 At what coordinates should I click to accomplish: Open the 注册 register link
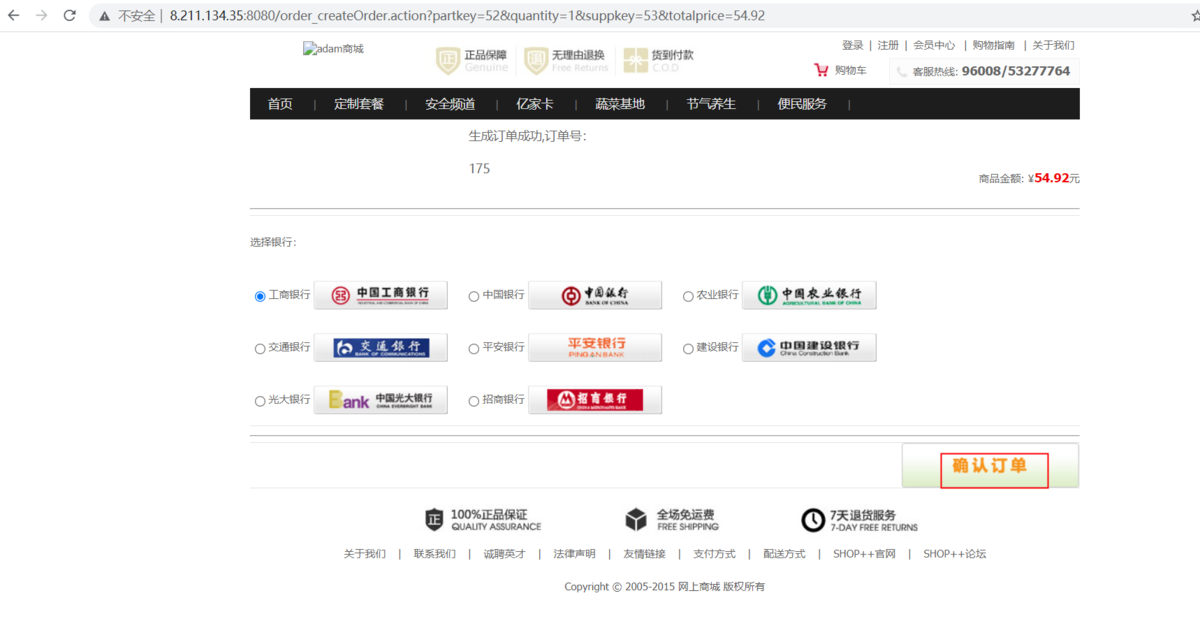pos(888,45)
